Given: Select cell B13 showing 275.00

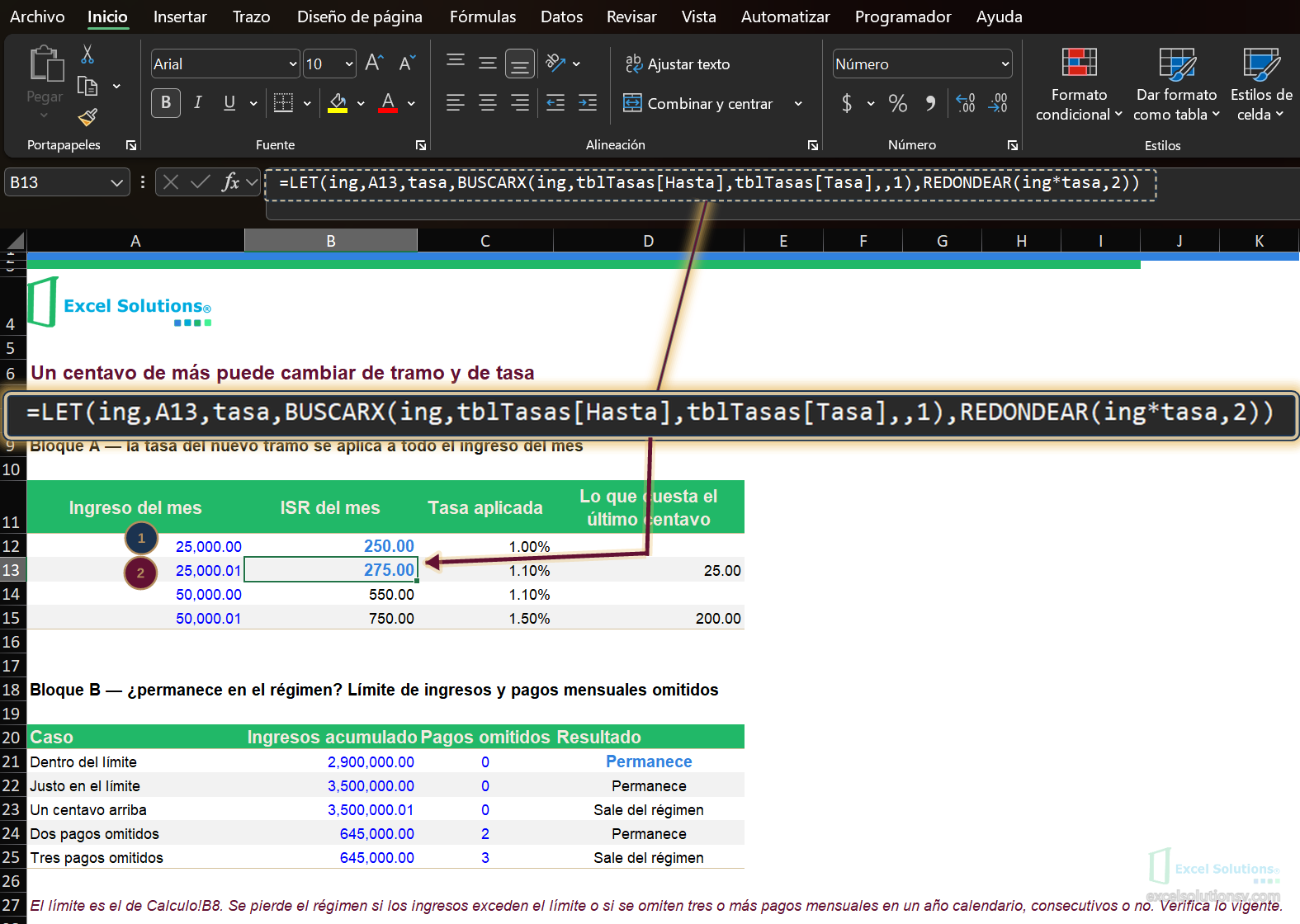Looking at the screenshot, I should [x=331, y=569].
